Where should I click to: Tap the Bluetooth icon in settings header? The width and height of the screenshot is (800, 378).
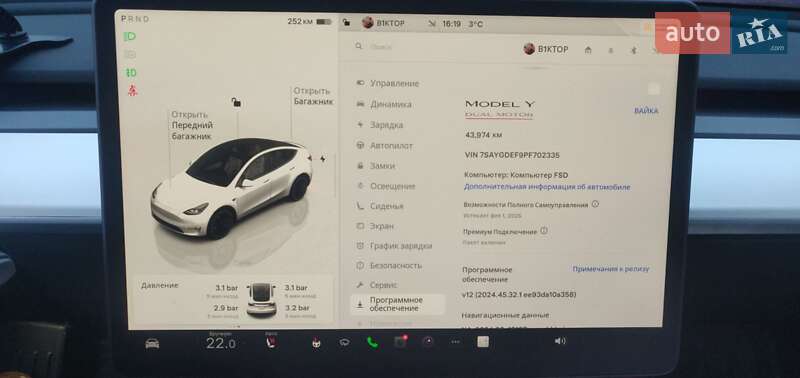(634, 50)
